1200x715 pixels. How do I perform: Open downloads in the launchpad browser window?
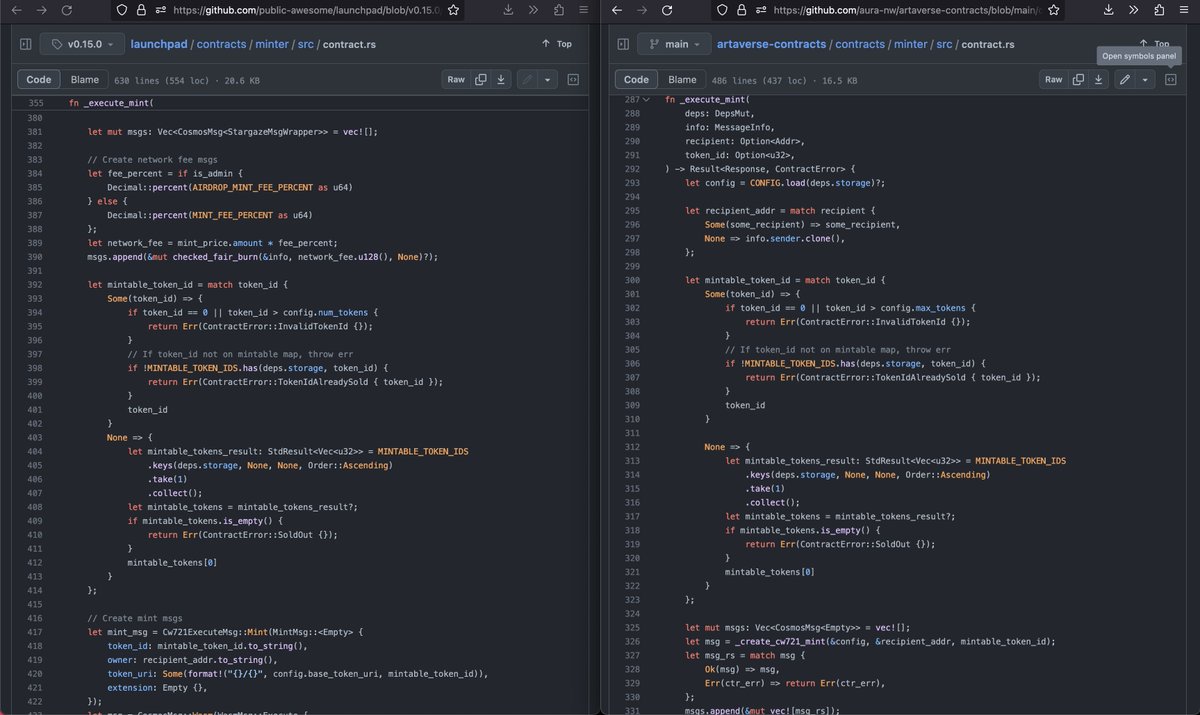pyautogui.click(x=509, y=10)
